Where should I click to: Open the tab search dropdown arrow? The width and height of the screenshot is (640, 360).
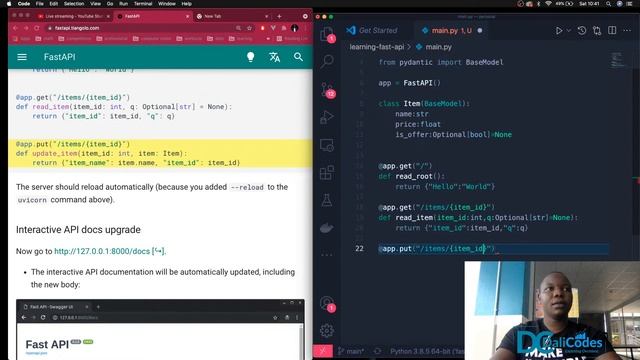point(305,16)
